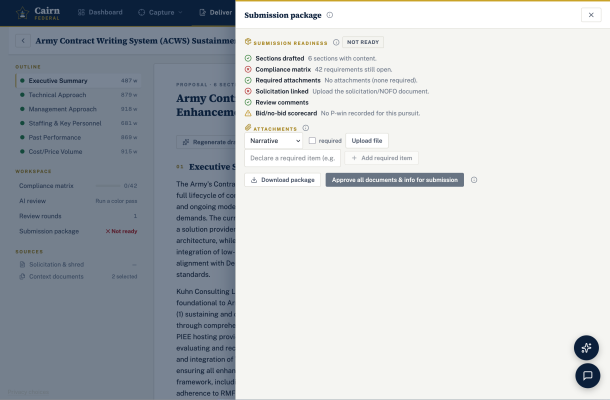610x400 pixels.
Task: Open the AI sparkle assistant button
Action: point(586,347)
